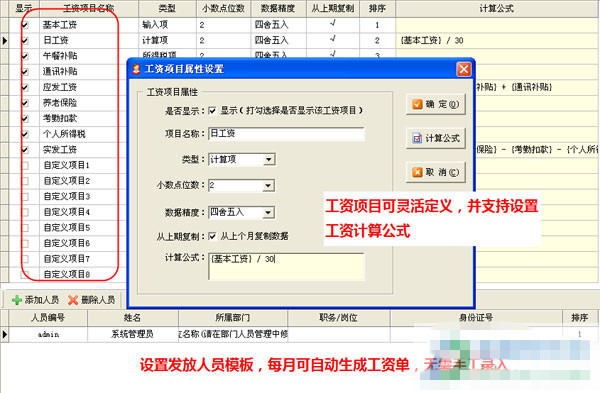The width and height of the screenshot is (600, 393).
Task: Select the admin personnel number cell
Action: (x=48, y=334)
